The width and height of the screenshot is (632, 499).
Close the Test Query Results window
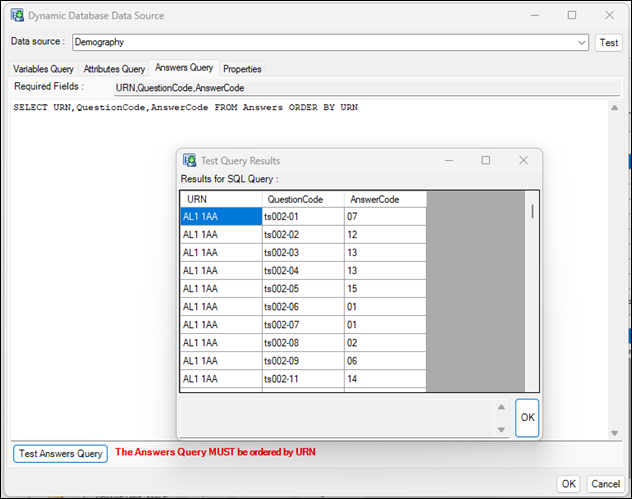click(523, 160)
